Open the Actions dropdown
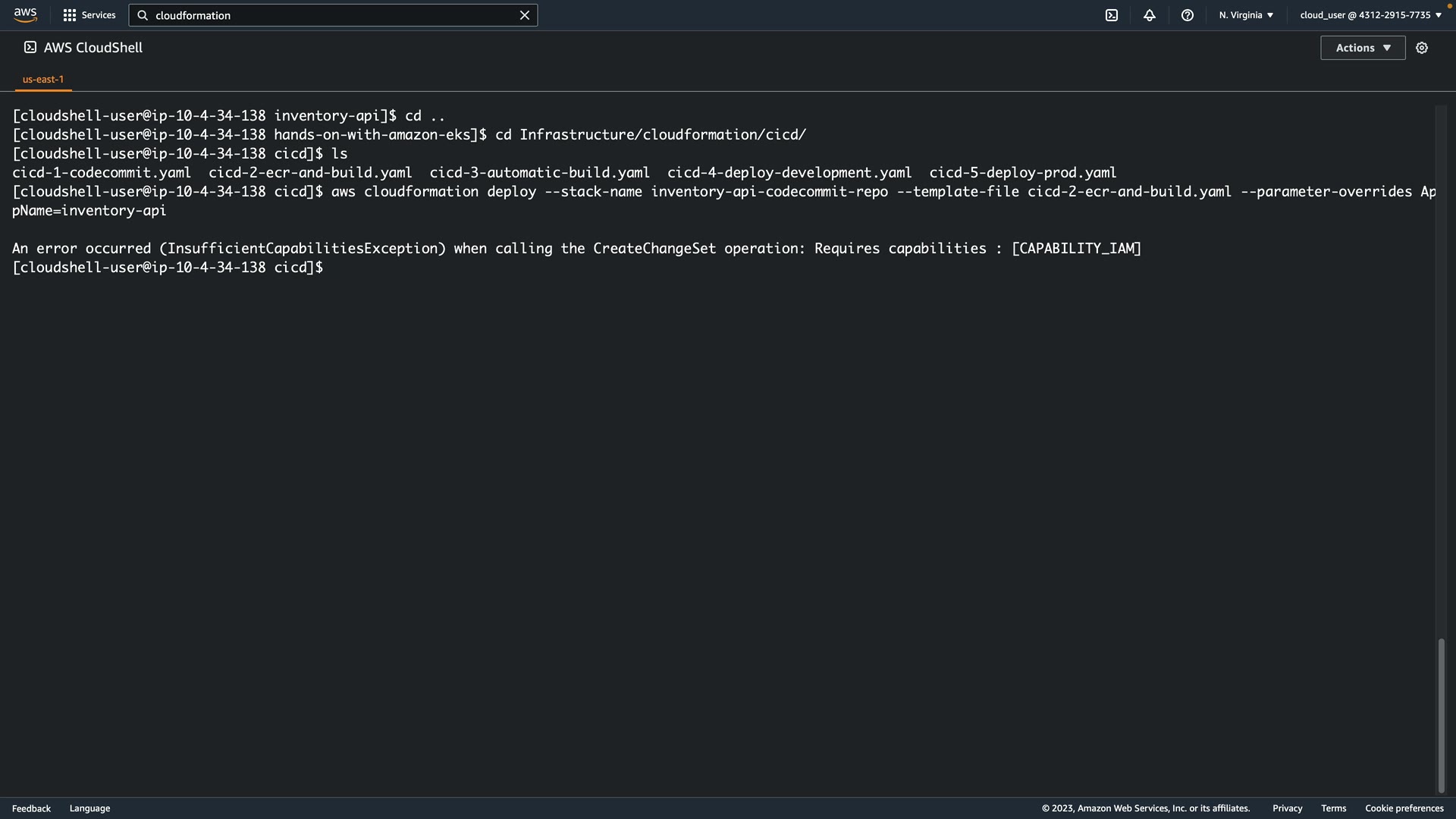 coord(1363,48)
